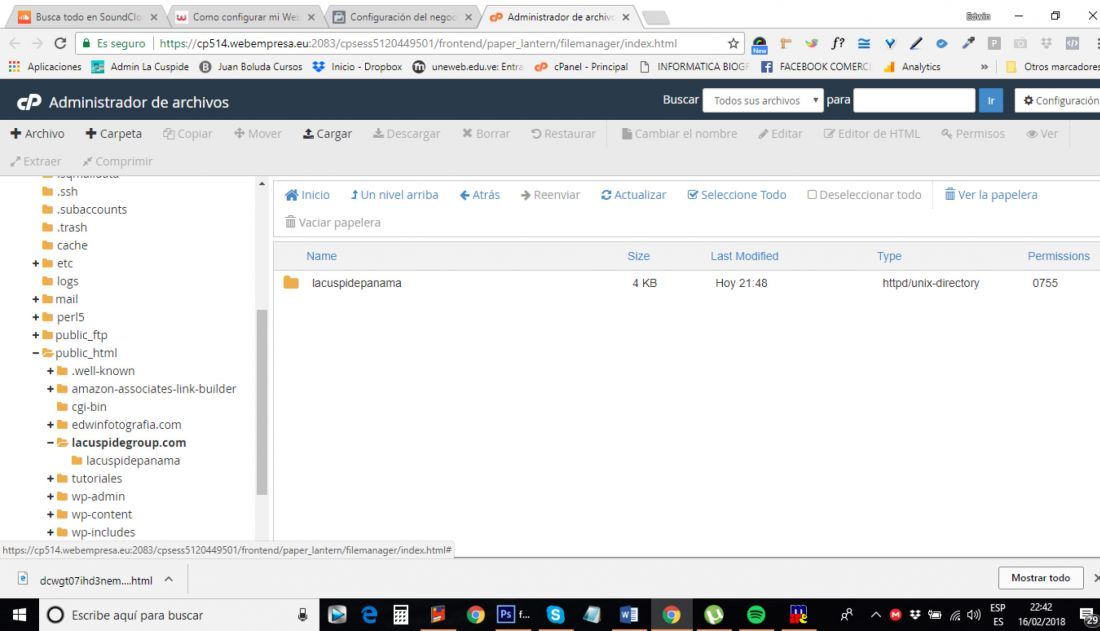Sort files by Name column
Image resolution: width=1100 pixels, height=631 pixels.
click(321, 256)
